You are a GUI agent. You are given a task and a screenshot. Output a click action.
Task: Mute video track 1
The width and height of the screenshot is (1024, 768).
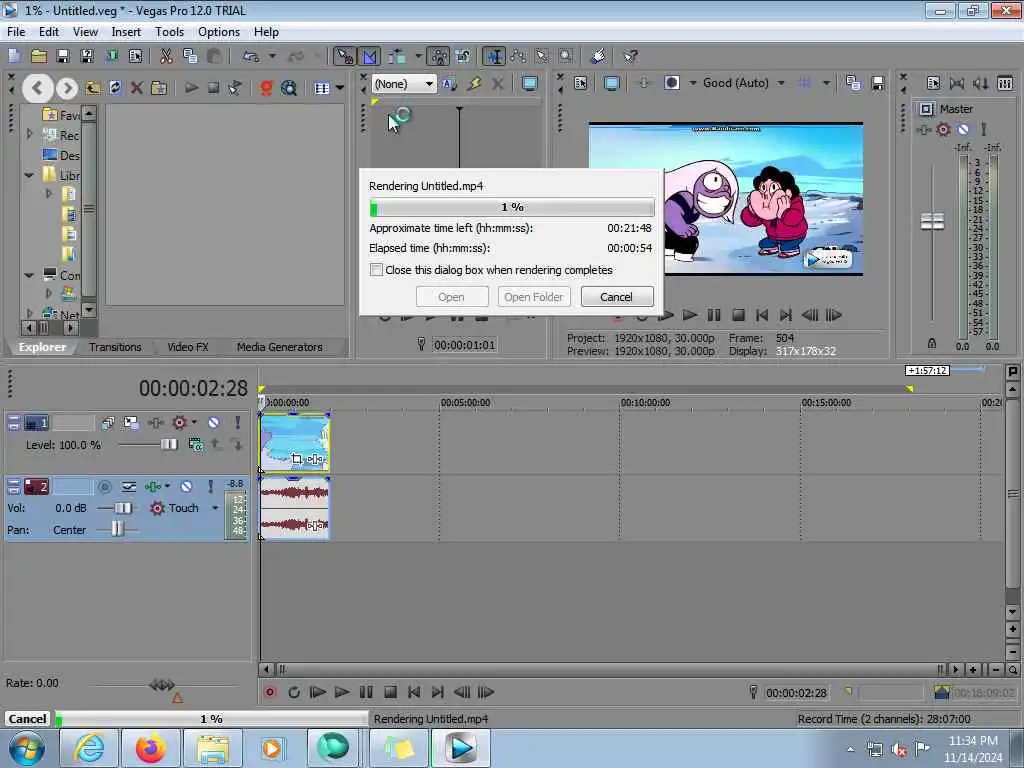pos(214,423)
